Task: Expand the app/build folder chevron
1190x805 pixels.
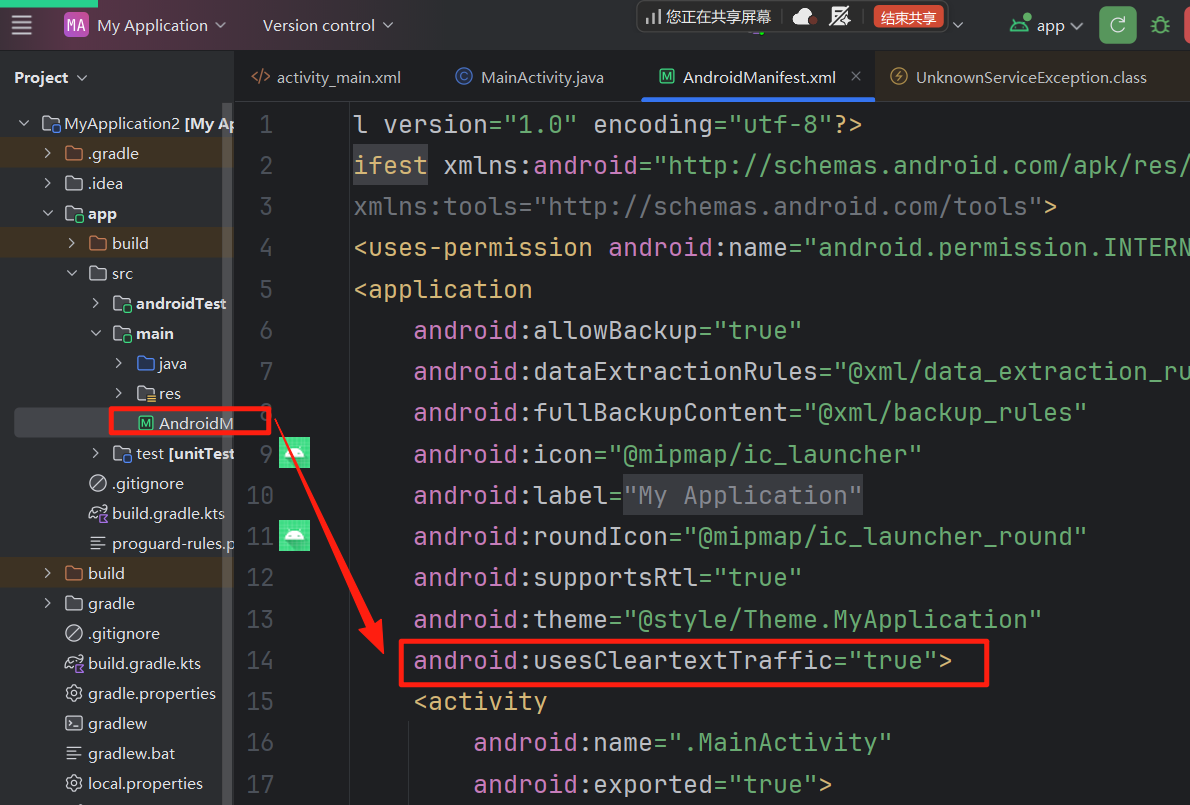Action: (72, 243)
